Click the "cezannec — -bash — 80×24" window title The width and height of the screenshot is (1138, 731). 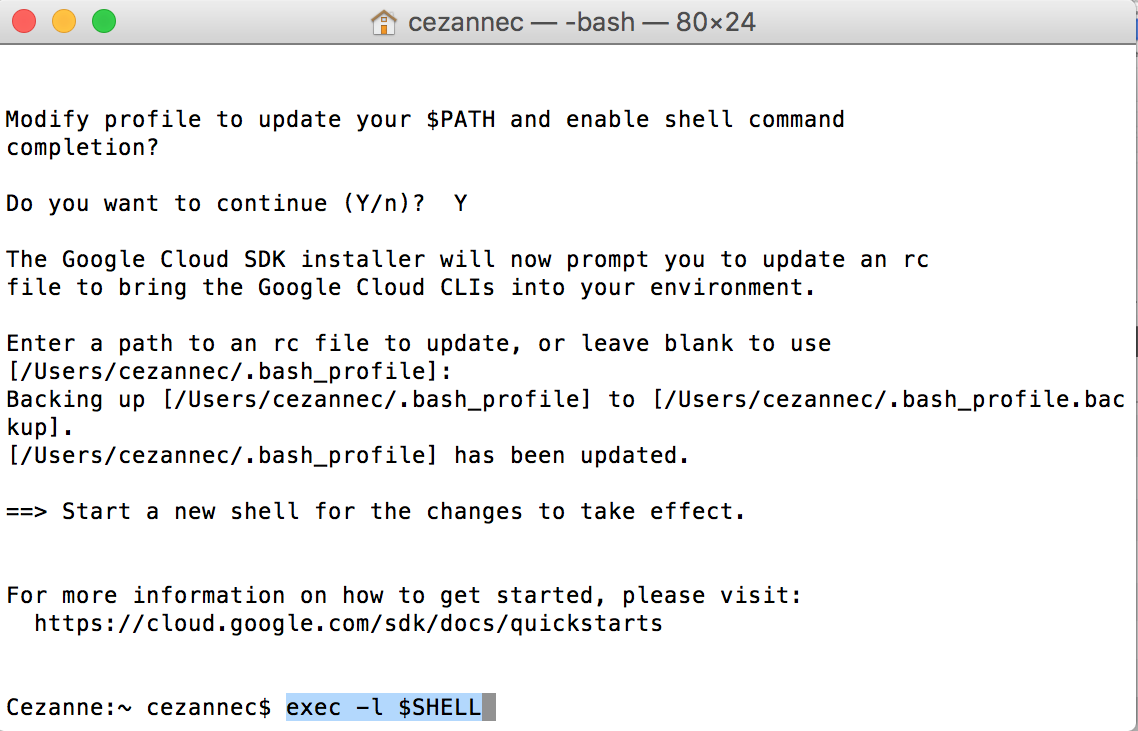(x=584, y=22)
